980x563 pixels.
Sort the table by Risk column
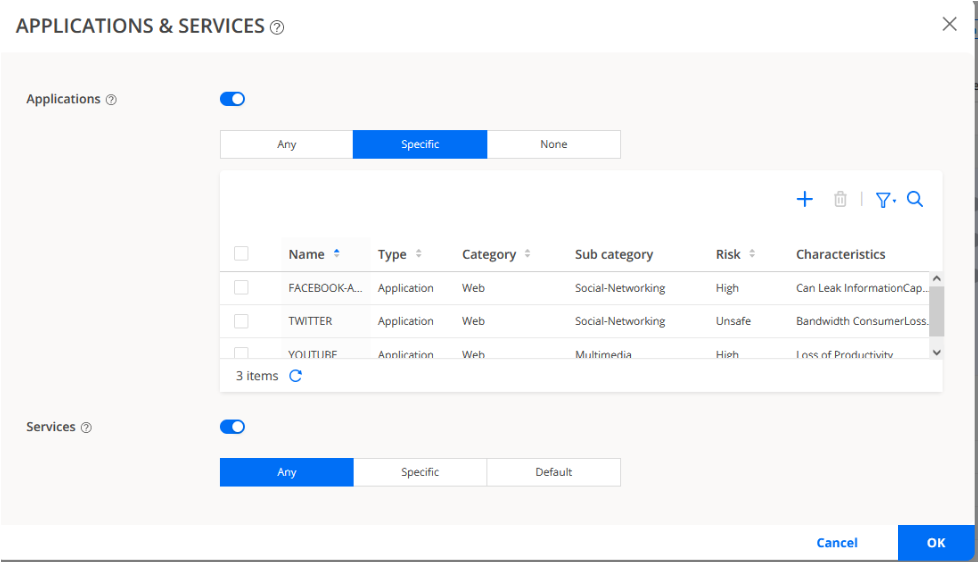click(752, 254)
